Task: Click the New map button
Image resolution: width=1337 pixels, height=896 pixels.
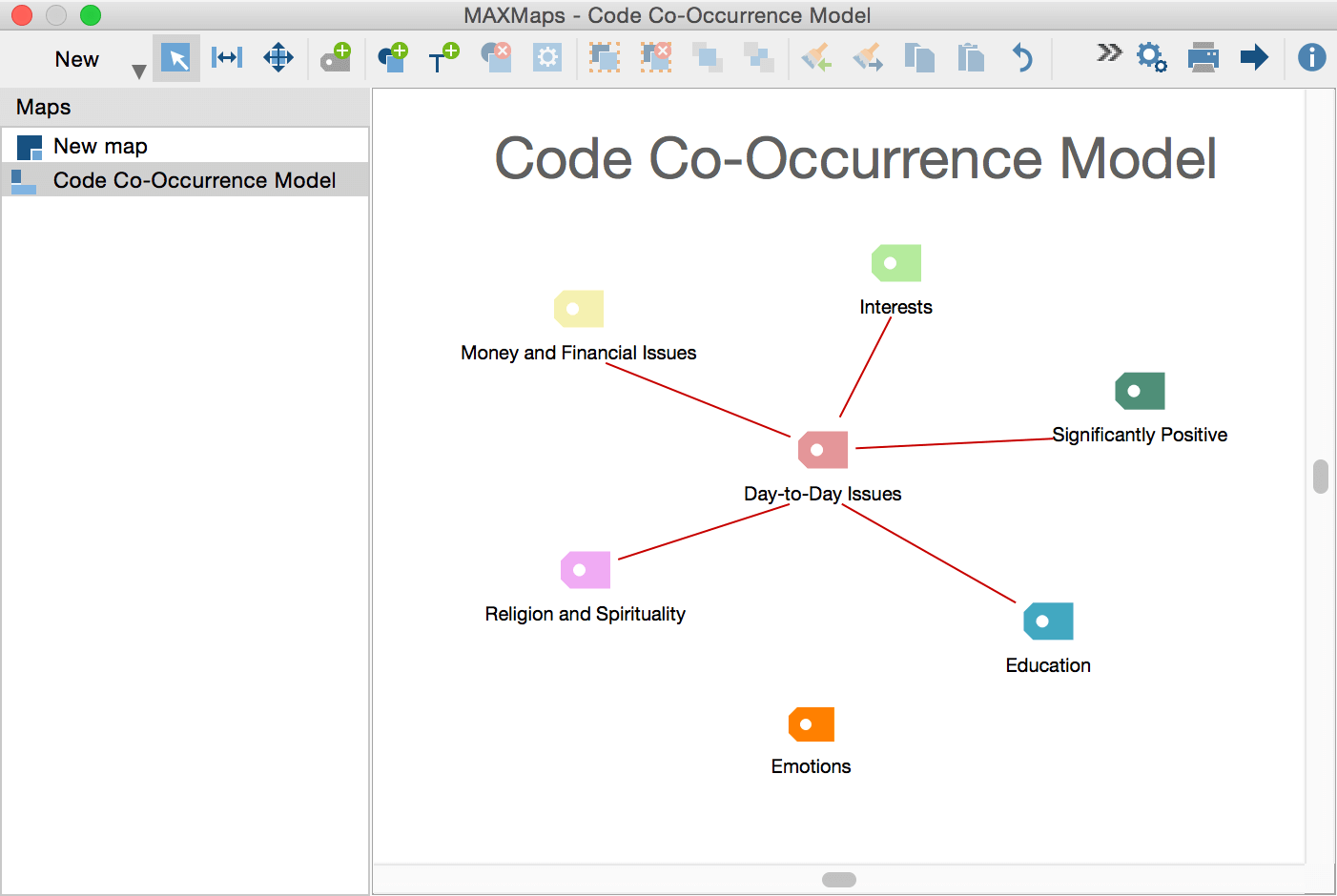Action: pos(76,59)
